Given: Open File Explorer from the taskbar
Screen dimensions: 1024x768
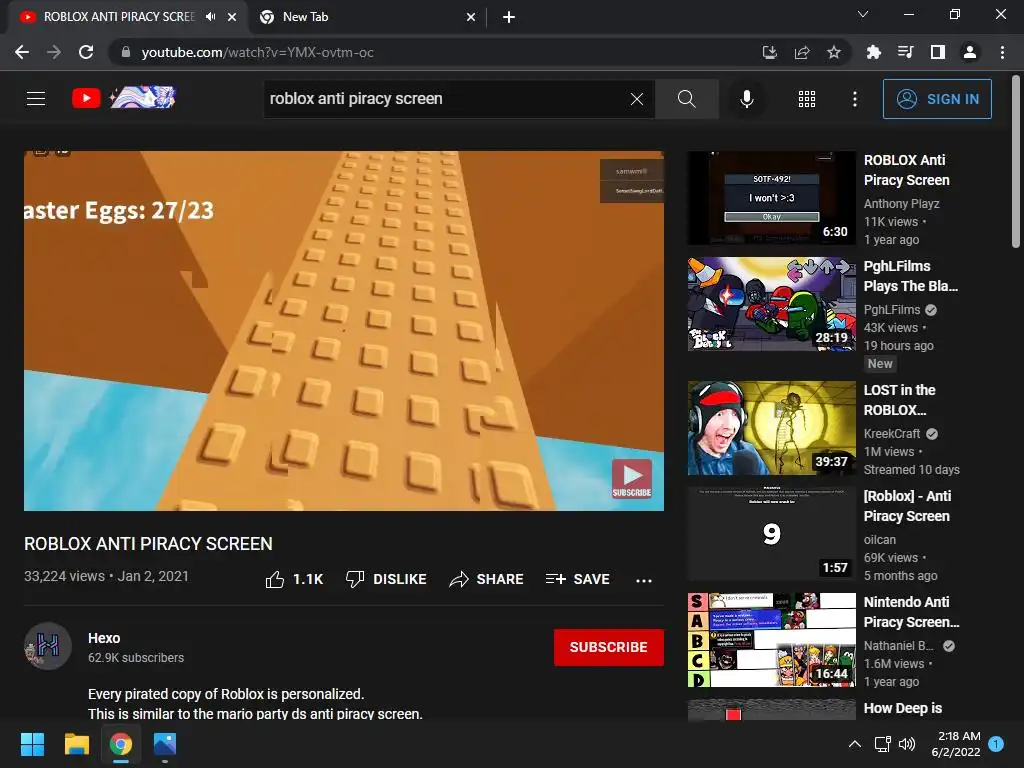Looking at the screenshot, I should (76, 744).
